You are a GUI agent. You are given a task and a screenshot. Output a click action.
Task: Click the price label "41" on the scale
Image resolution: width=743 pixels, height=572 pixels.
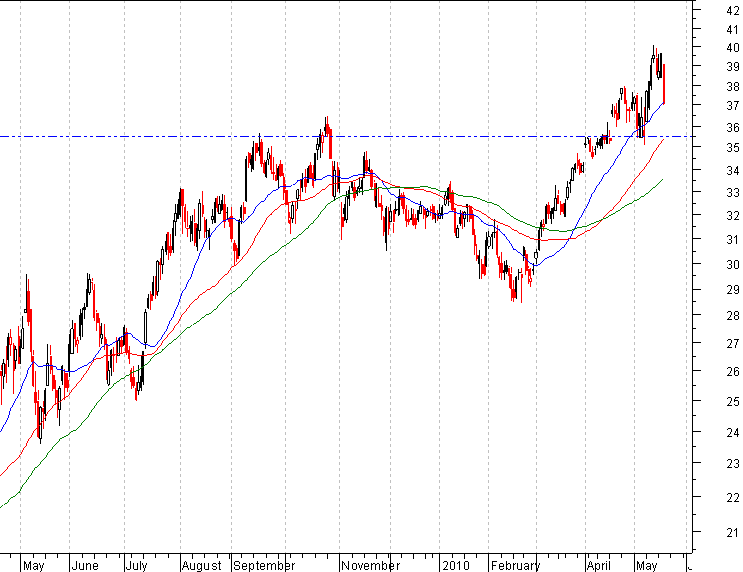pyautogui.click(x=733, y=29)
